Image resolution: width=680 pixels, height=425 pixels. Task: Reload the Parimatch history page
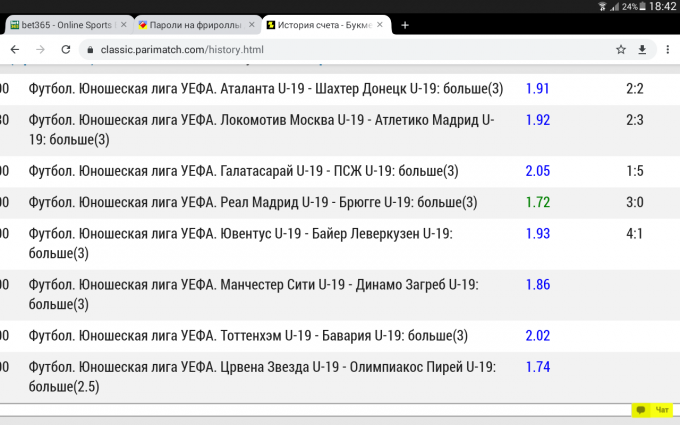65,49
